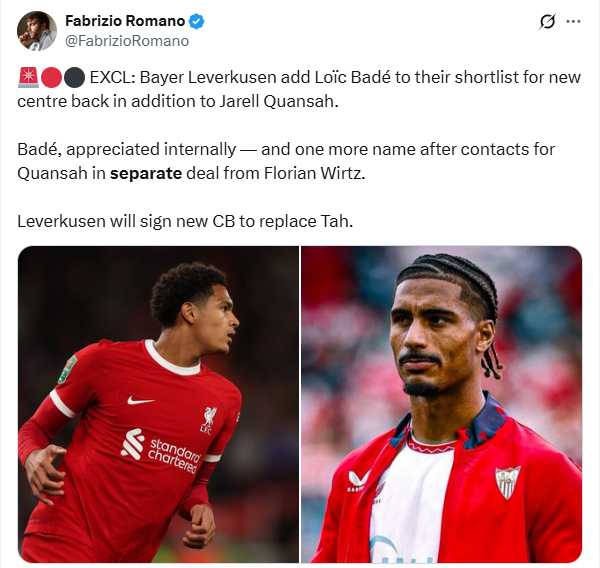Click the bold word "separate"
The image size is (600, 568).
pyautogui.click(x=146, y=173)
